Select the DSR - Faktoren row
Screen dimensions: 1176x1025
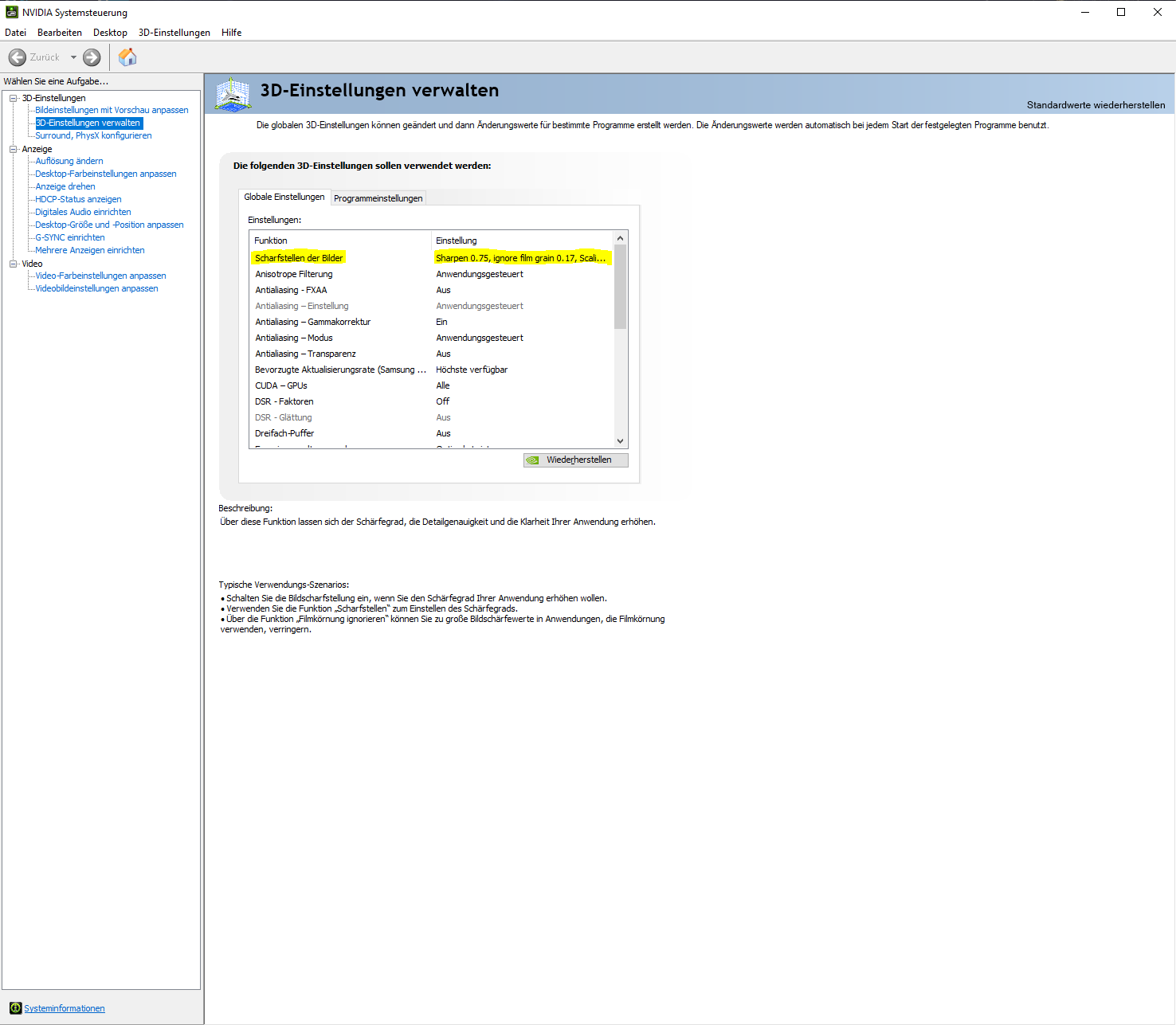click(x=431, y=401)
